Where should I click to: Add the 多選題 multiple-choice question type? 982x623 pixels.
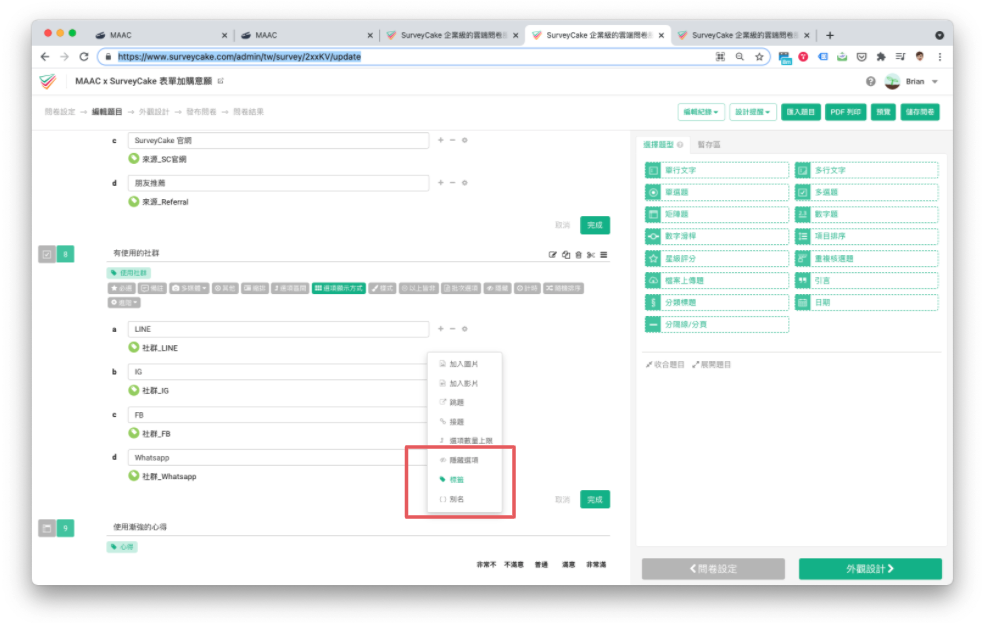[867, 192]
